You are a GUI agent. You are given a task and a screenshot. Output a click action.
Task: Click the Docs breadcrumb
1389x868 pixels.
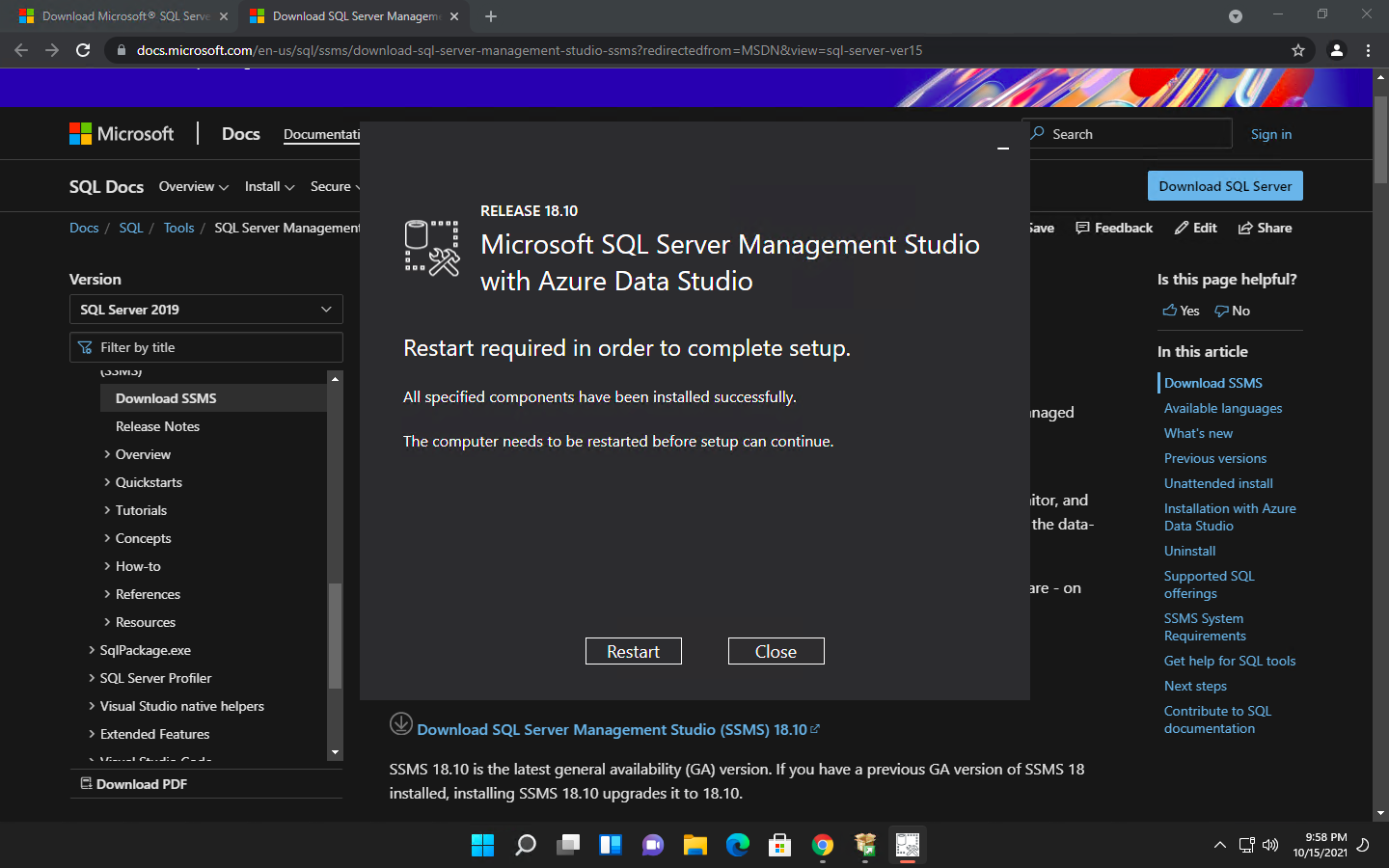(84, 228)
